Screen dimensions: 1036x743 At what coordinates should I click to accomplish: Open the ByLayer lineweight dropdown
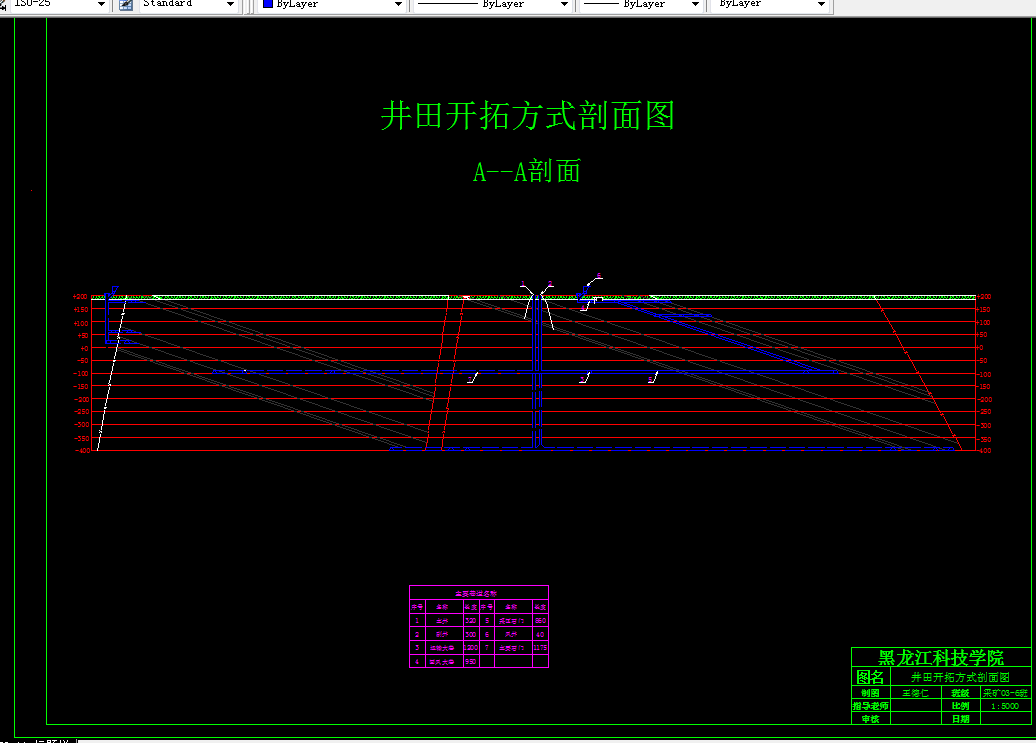coord(695,4)
